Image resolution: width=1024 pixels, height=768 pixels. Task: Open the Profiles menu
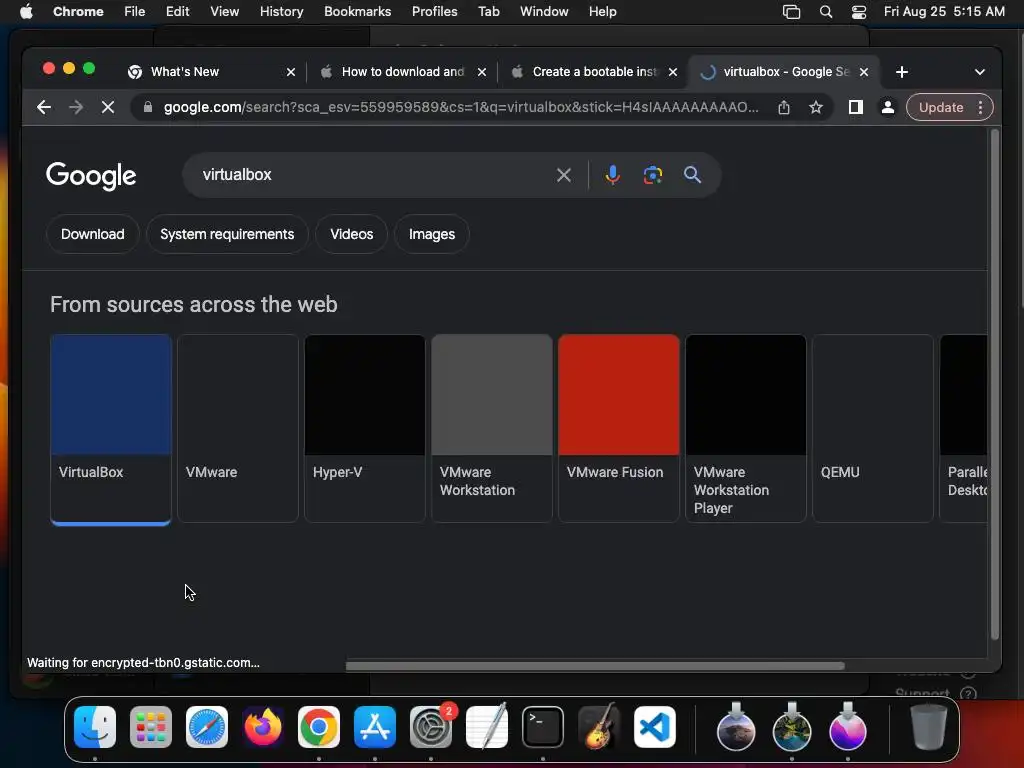(434, 11)
